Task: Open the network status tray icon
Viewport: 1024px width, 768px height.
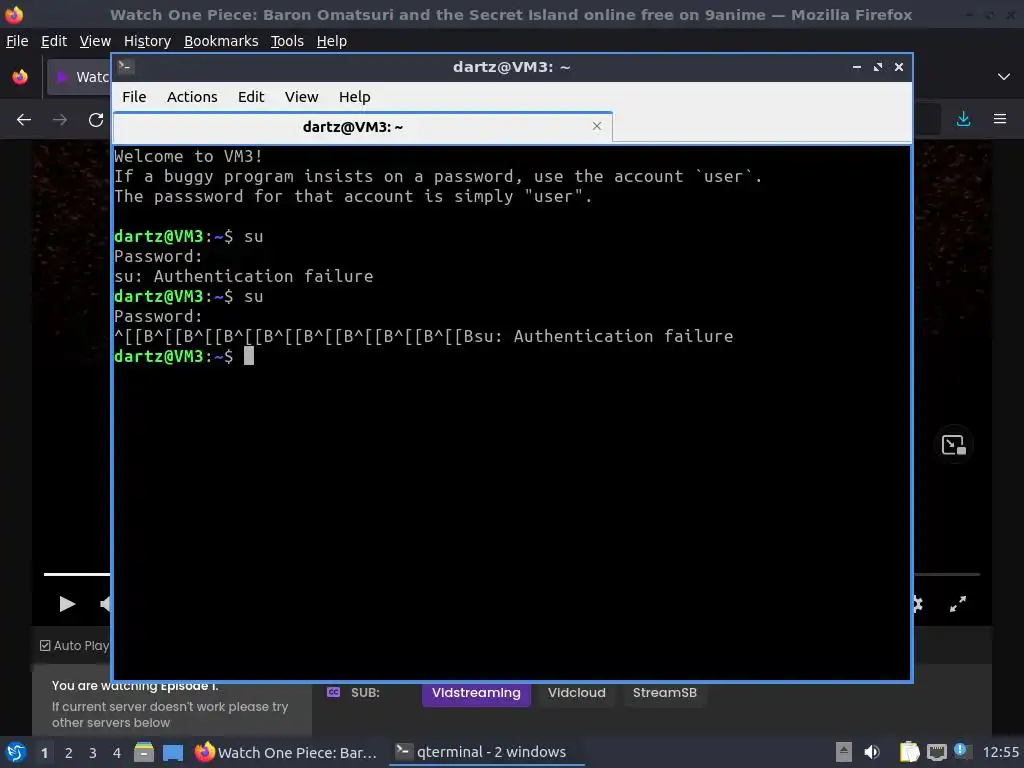Action: [x=936, y=752]
